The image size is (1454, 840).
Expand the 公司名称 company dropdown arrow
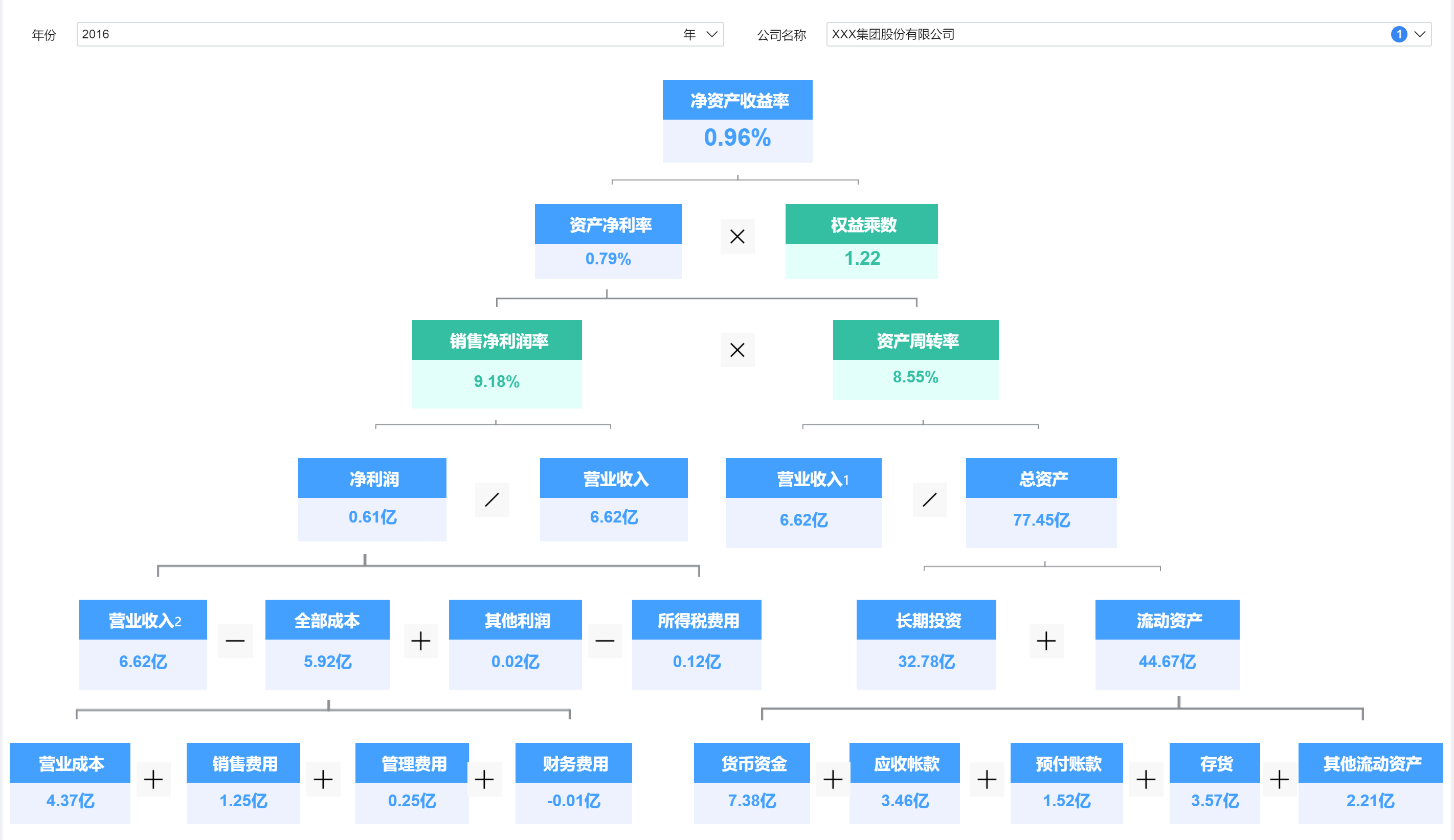pyautogui.click(x=1420, y=34)
